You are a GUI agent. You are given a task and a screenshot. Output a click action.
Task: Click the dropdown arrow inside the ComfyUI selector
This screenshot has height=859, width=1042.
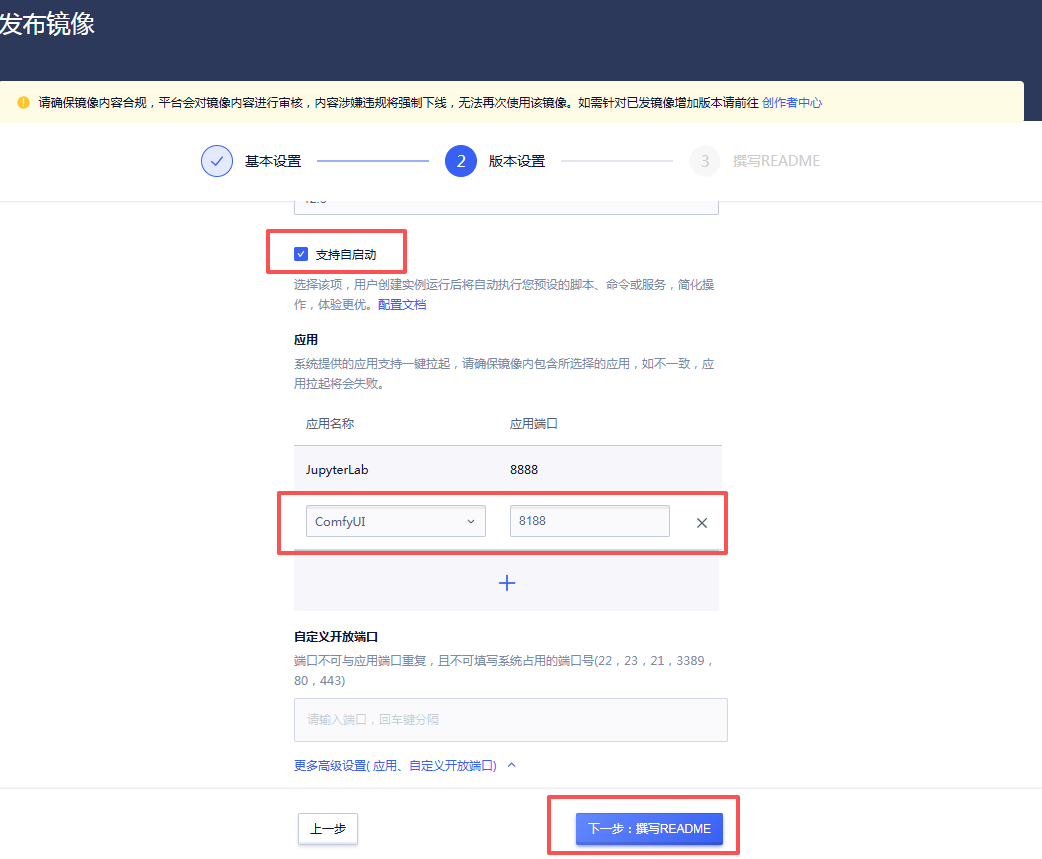pos(471,521)
